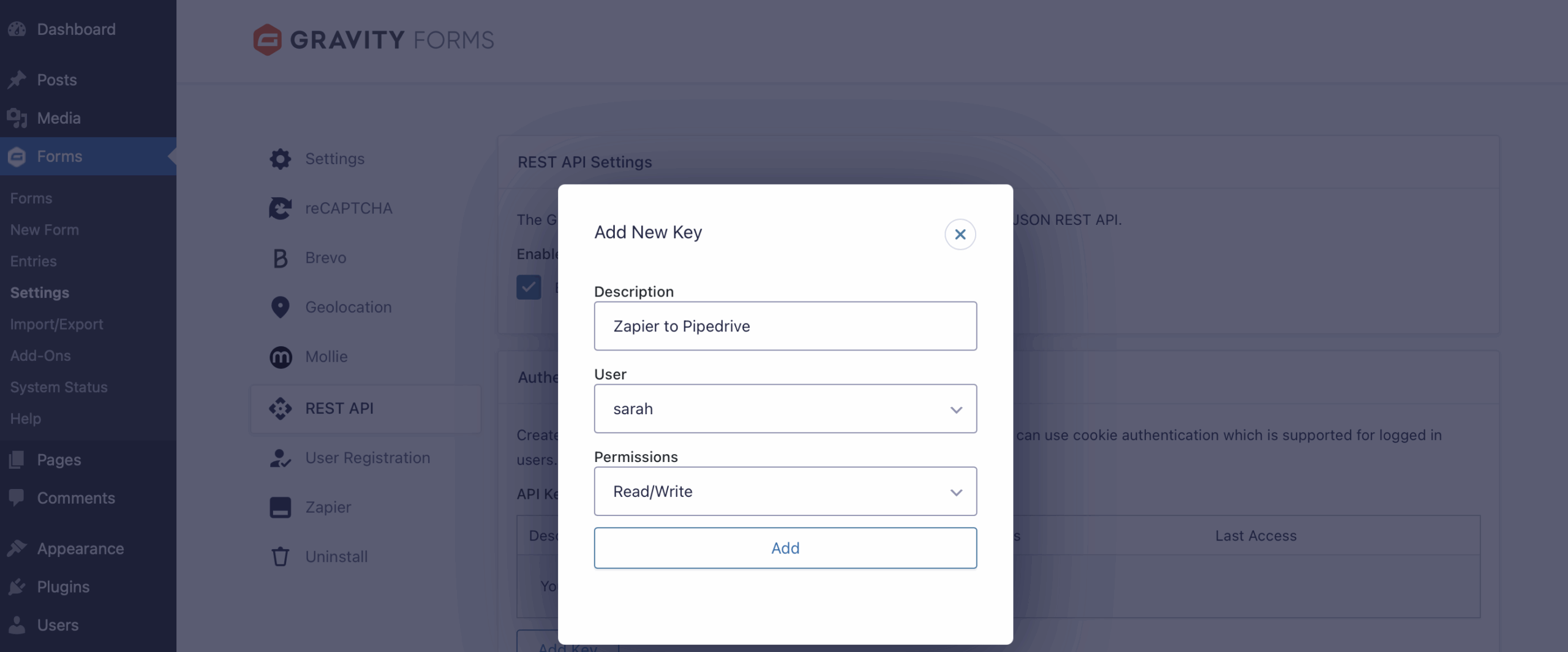1568x652 pixels.
Task: Close the Add New Key dialog
Action: click(960, 234)
